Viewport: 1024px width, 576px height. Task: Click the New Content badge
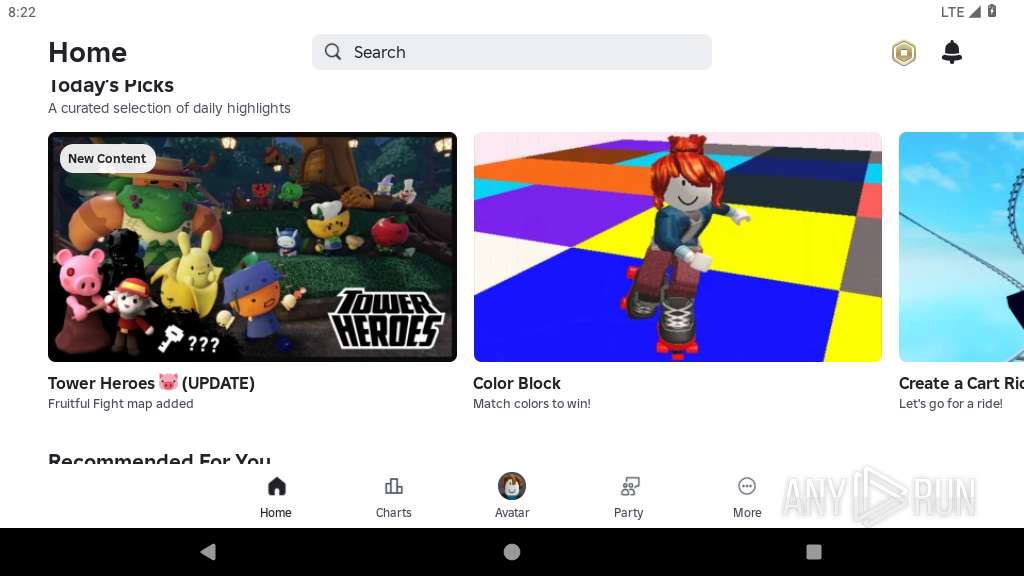point(107,159)
